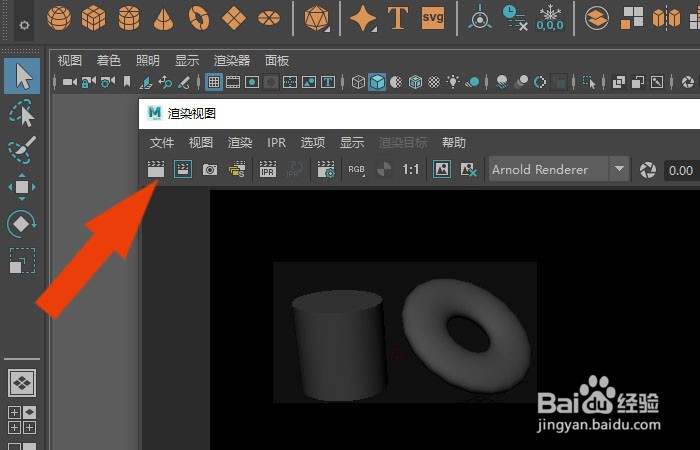700x450 pixels.
Task: Import SVG using the svg shelf icon
Action: pyautogui.click(x=433, y=18)
